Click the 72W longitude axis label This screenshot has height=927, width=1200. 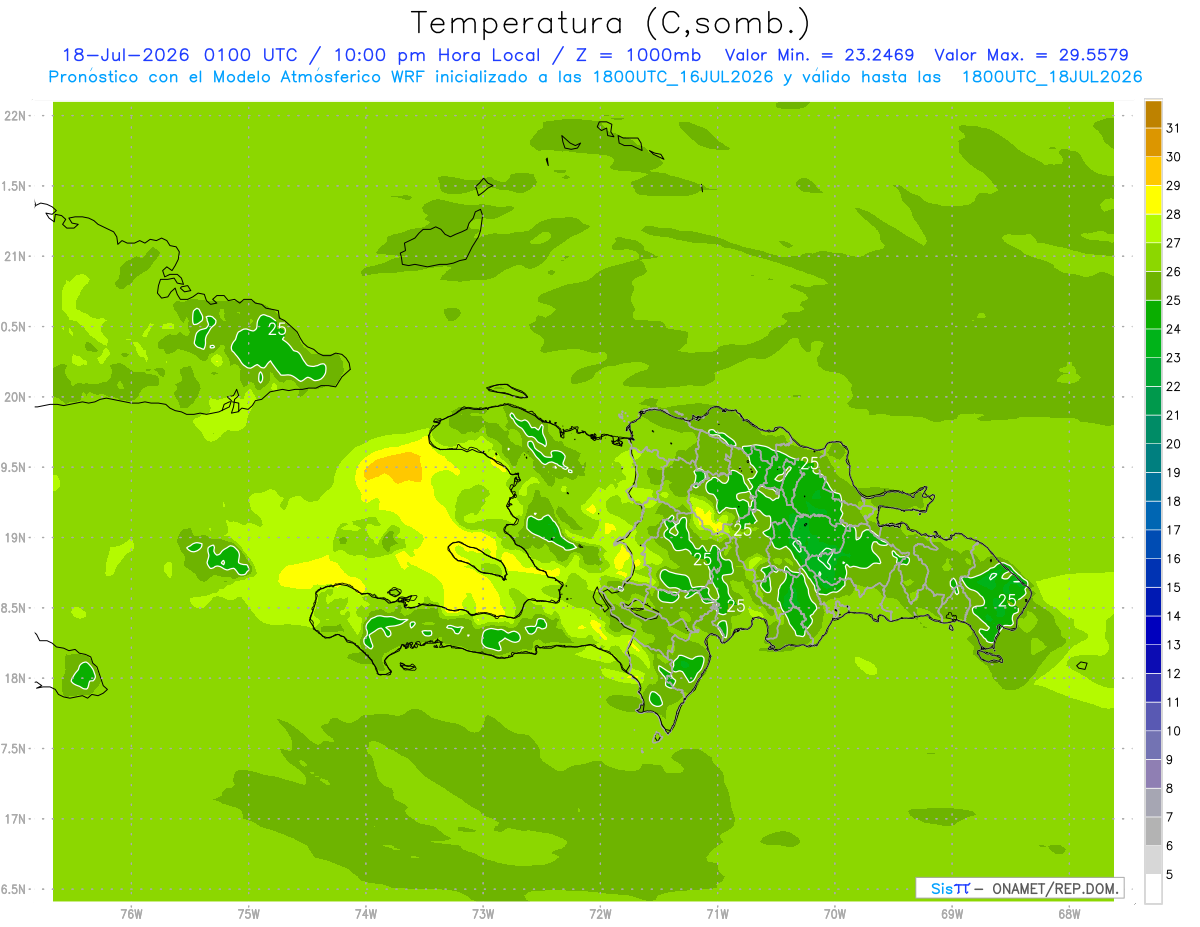(x=600, y=914)
